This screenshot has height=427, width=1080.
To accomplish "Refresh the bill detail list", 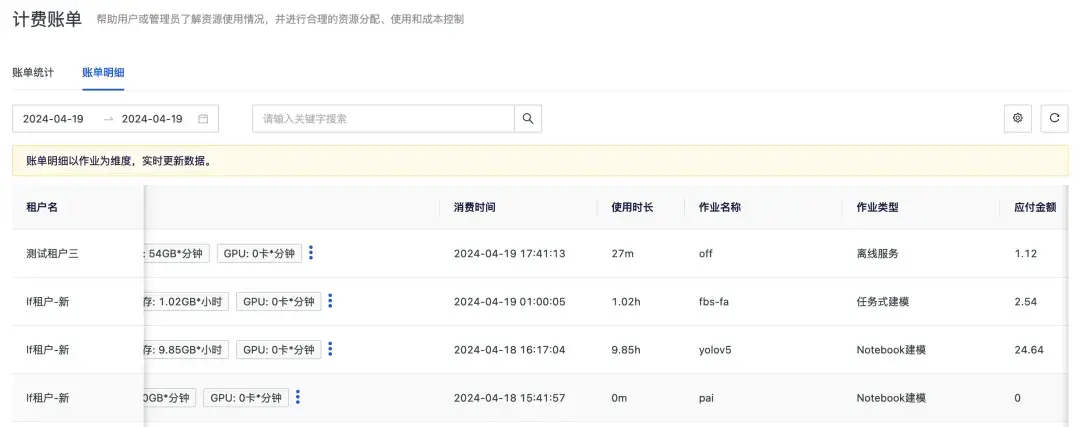I will pyautogui.click(x=1054, y=118).
